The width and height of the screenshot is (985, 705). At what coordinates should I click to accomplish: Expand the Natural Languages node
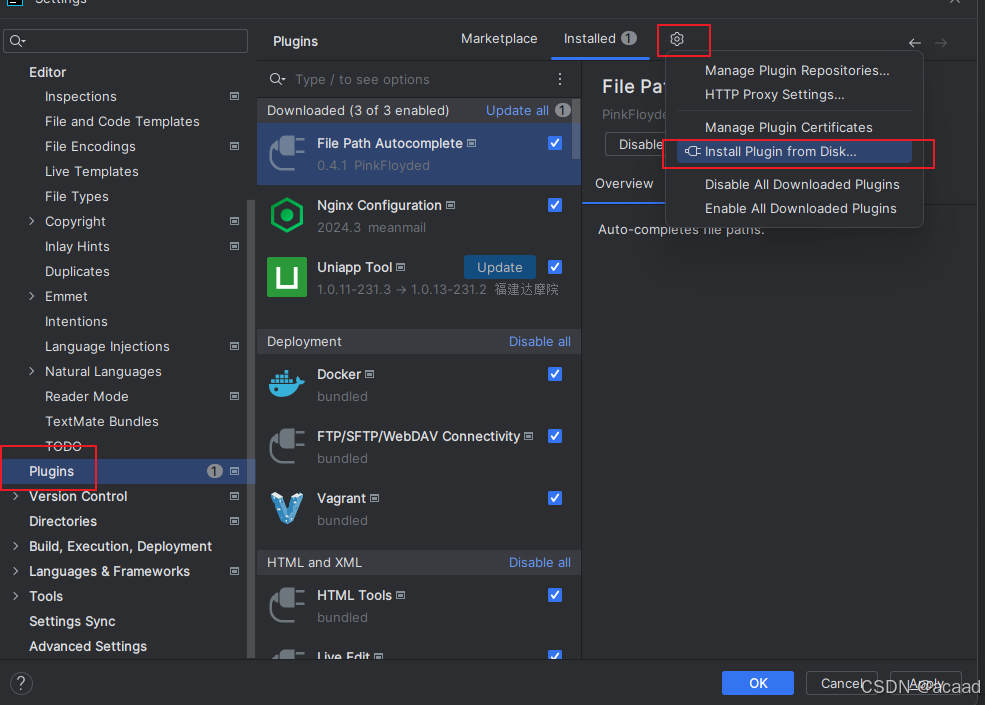coord(31,371)
